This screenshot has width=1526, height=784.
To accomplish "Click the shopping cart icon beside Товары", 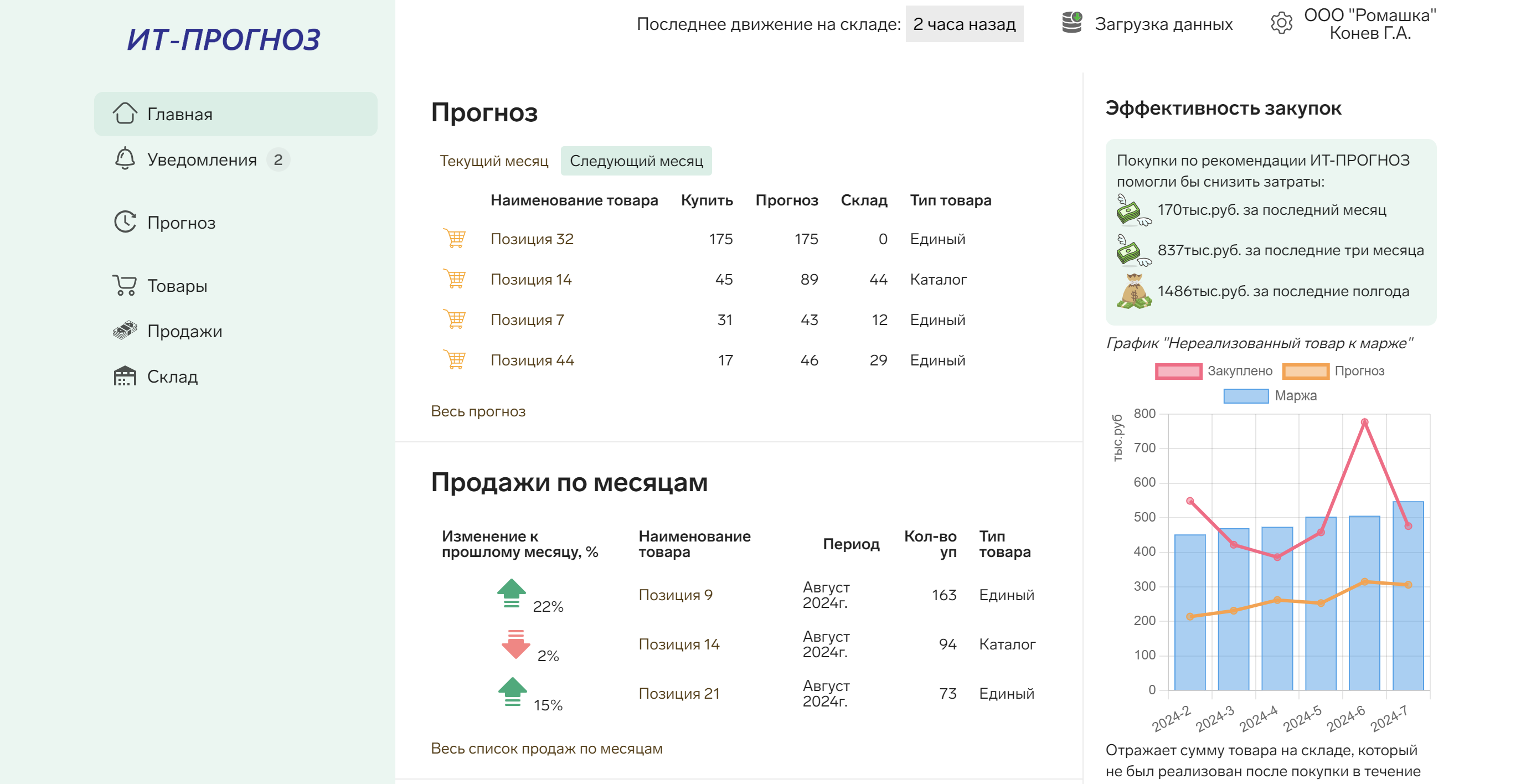I will (125, 285).
